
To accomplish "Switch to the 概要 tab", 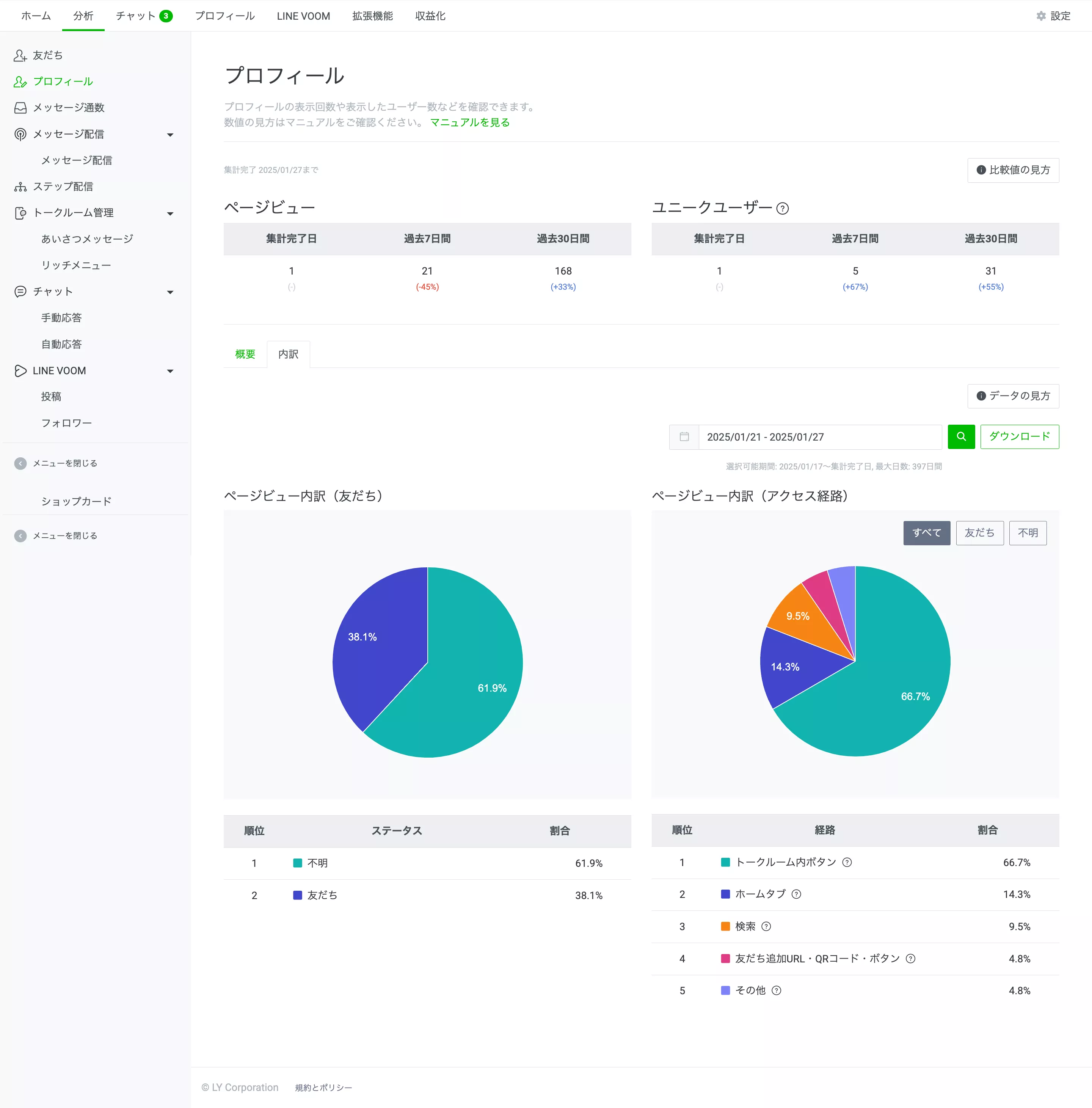I will coord(245,354).
